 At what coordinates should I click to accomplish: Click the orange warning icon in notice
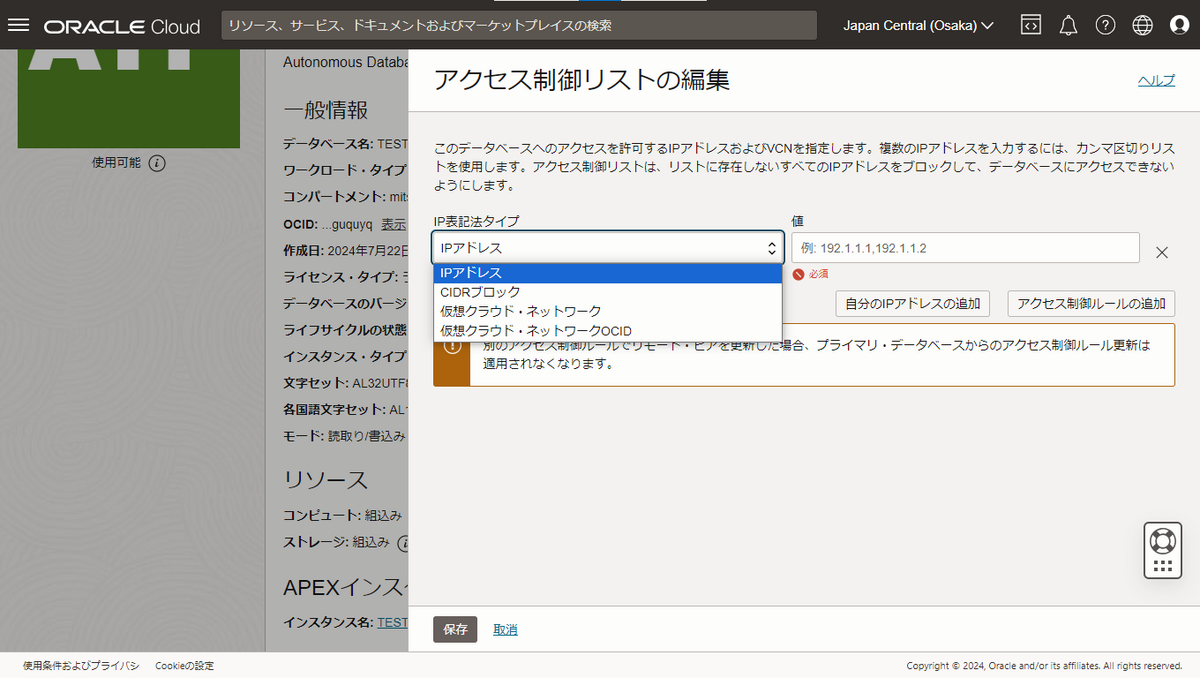tap(452, 346)
